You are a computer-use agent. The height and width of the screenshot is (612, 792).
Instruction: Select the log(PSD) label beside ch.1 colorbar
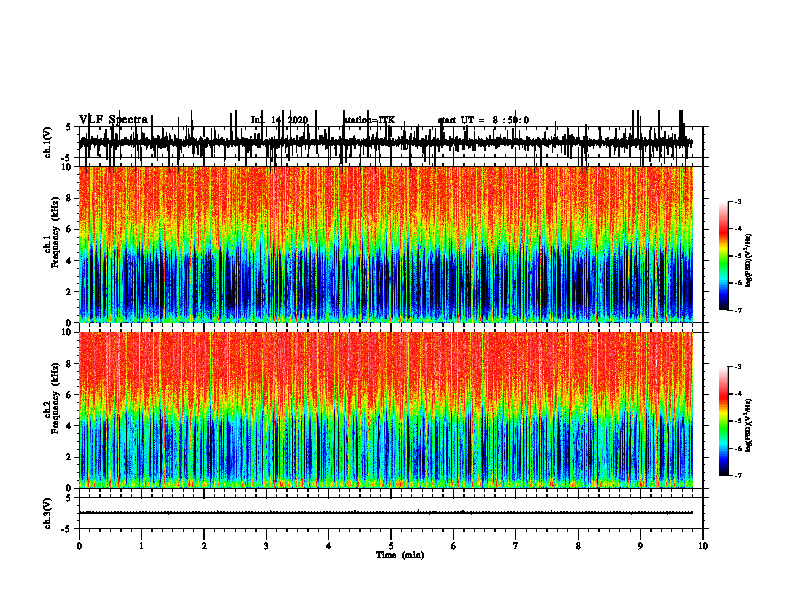click(749, 260)
